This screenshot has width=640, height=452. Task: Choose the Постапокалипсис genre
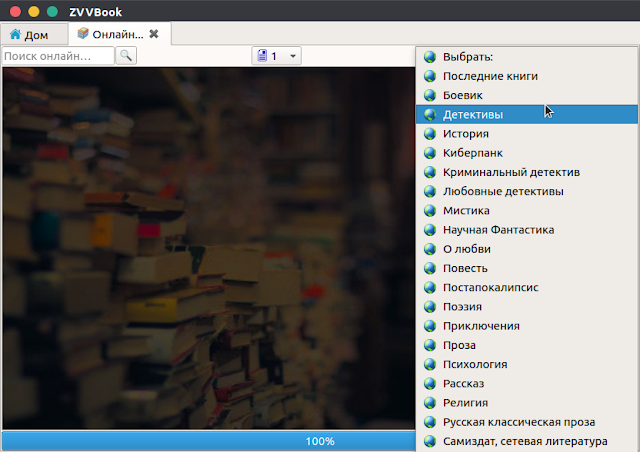tap(527, 287)
